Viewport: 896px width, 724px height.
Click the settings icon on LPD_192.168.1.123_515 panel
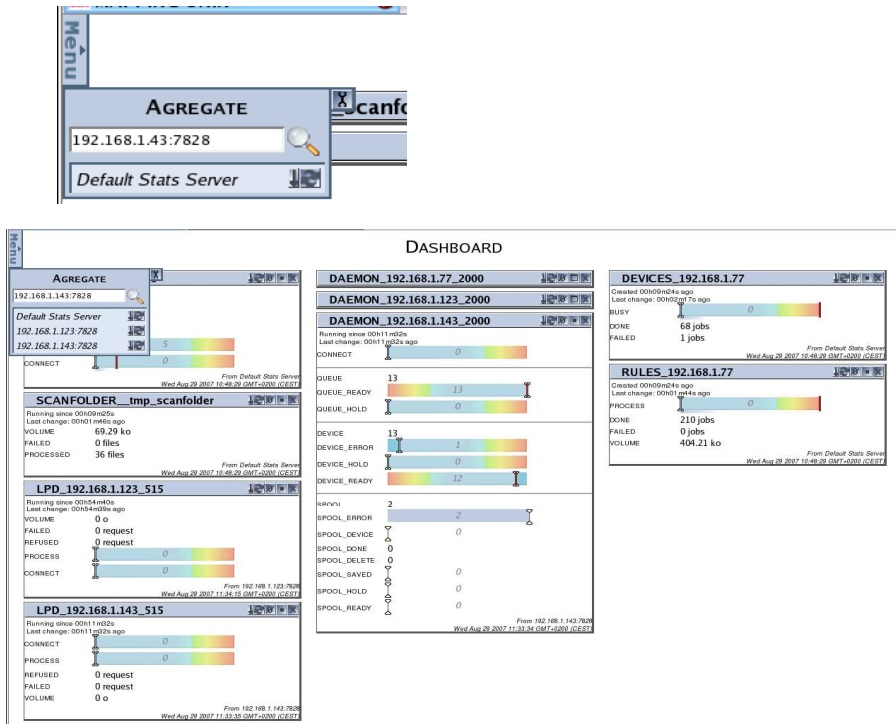coord(268,488)
